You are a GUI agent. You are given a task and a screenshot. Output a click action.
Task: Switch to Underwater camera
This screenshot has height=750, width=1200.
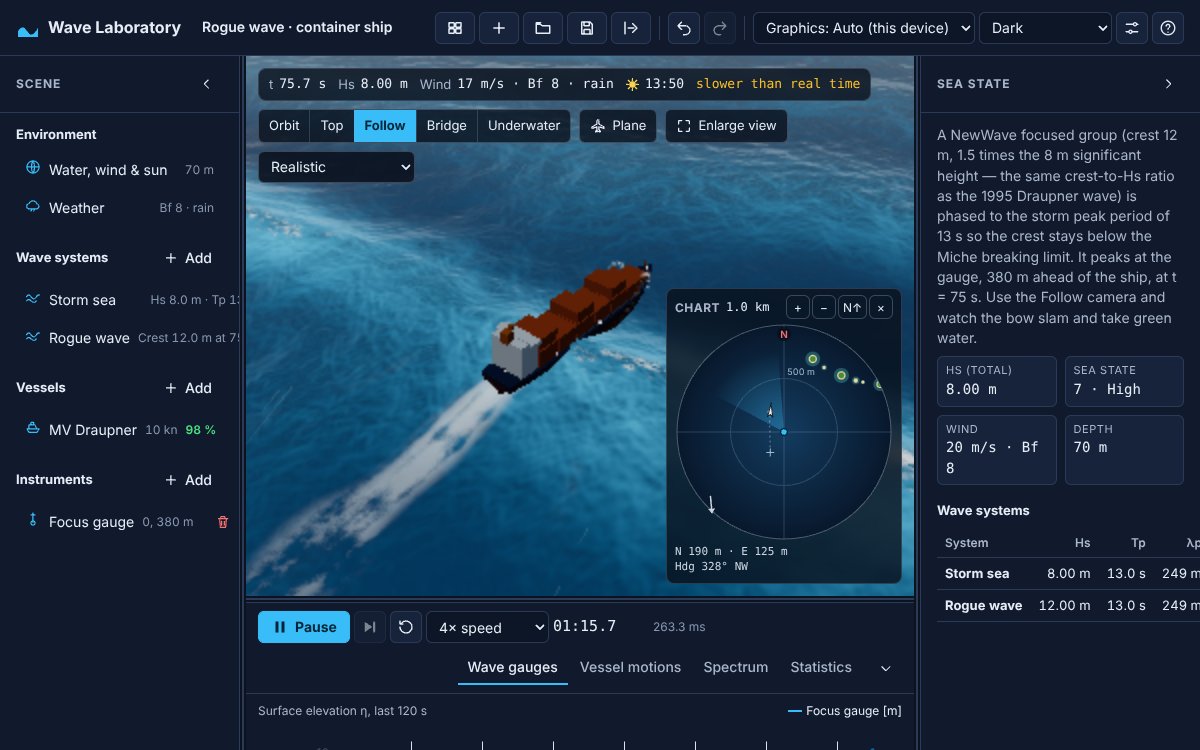(524, 126)
